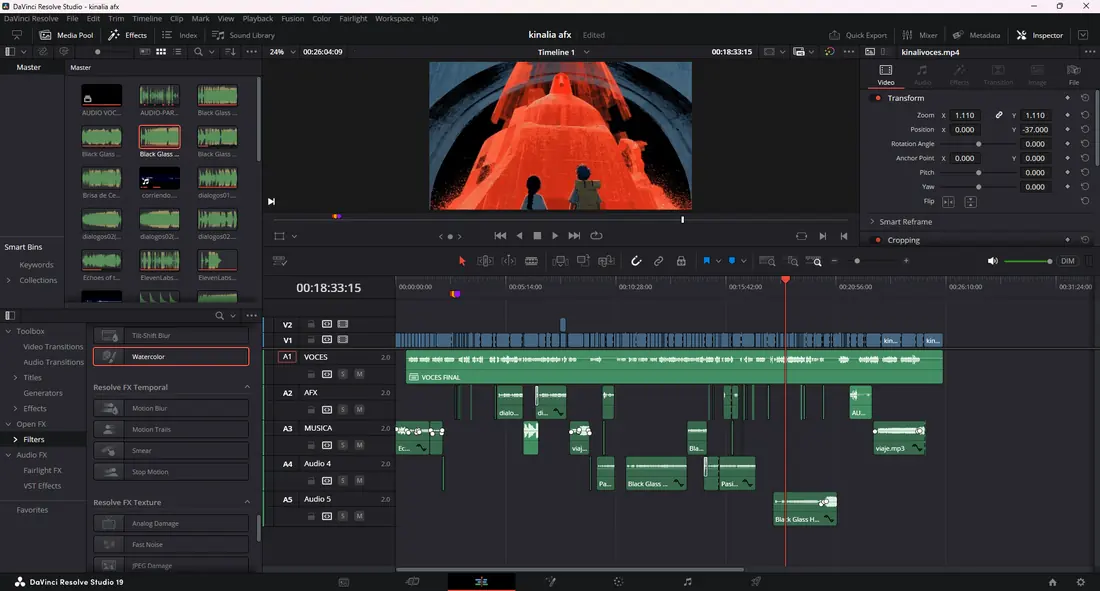The width and height of the screenshot is (1100, 591).
Task: Toggle the Effects panel button
Action: 128,35
